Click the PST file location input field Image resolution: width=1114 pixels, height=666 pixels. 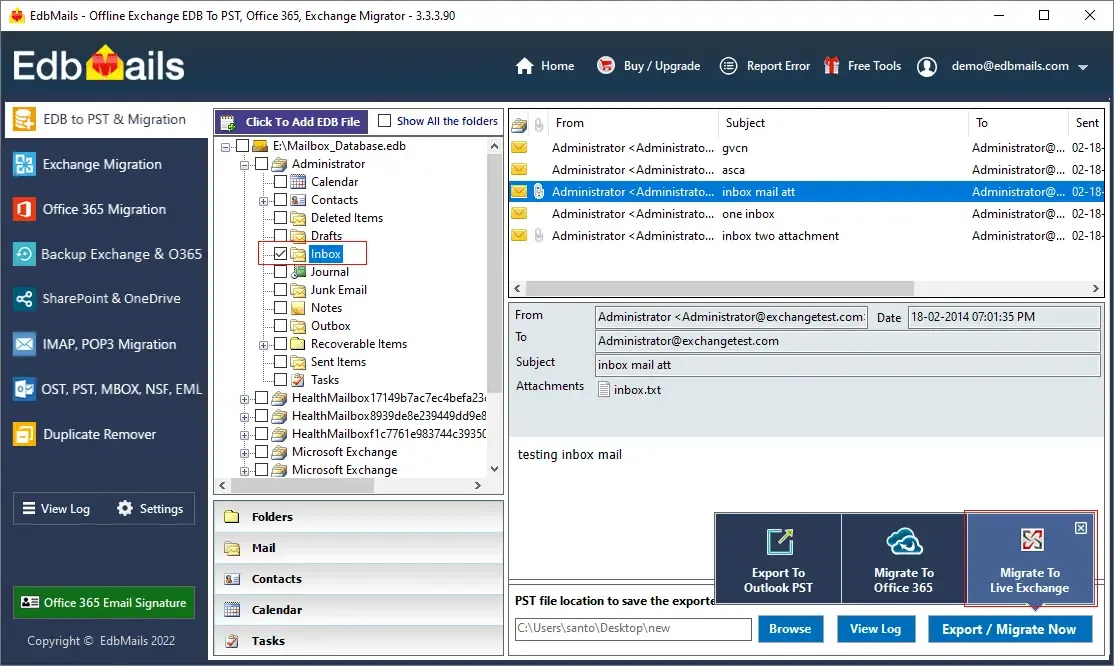coord(633,629)
